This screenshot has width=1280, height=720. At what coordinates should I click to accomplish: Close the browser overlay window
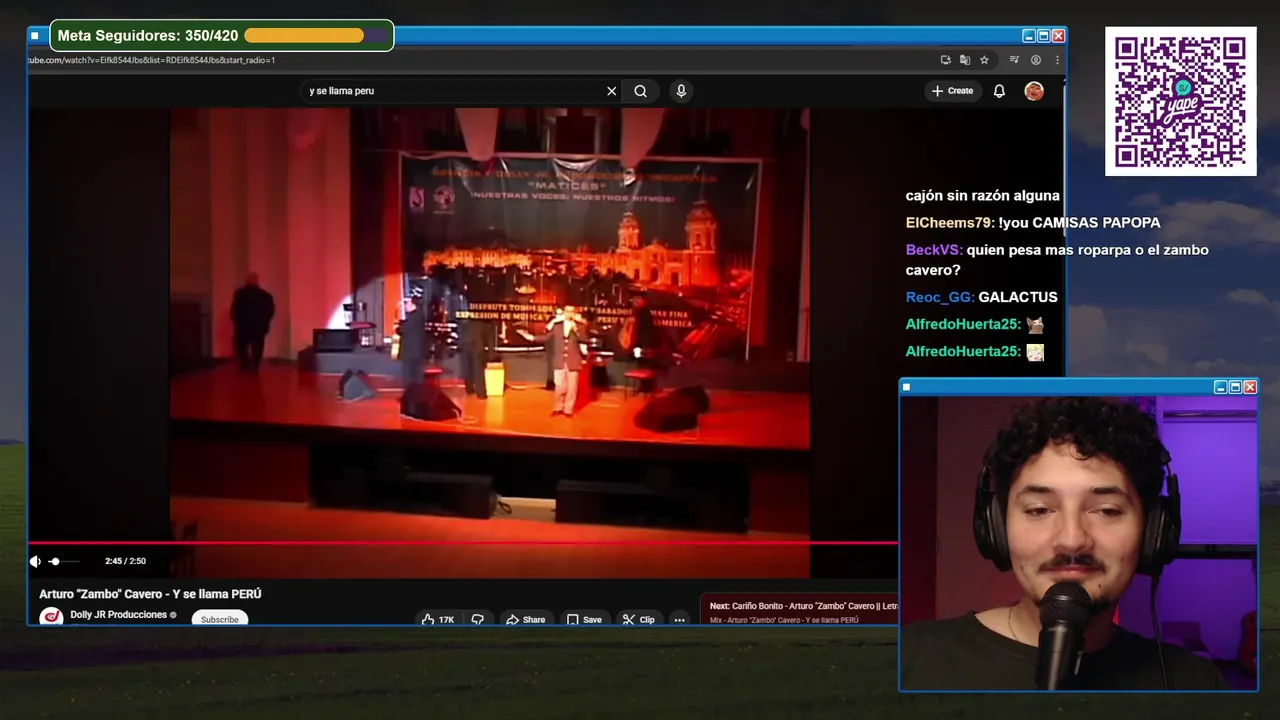tap(1058, 36)
